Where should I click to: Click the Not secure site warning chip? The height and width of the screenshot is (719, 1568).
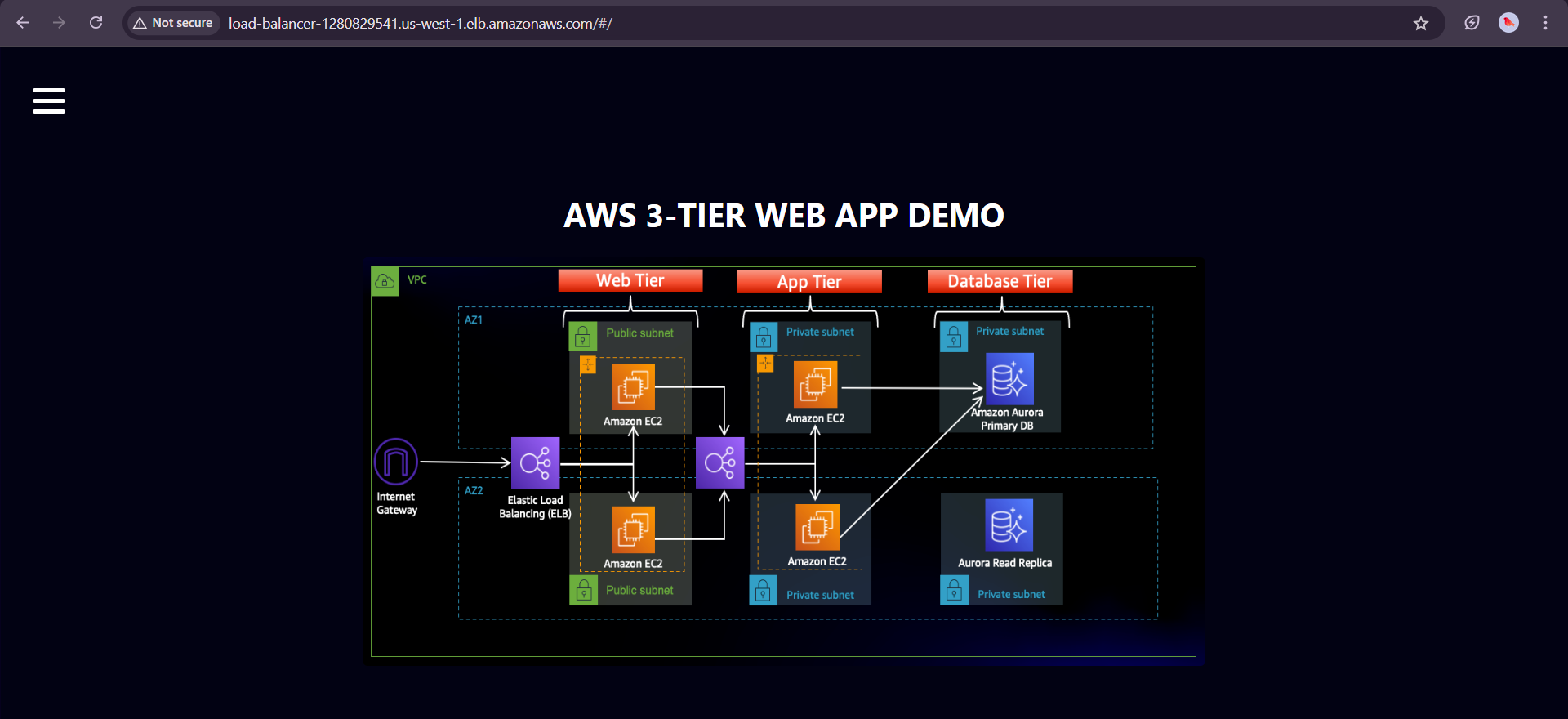173,23
